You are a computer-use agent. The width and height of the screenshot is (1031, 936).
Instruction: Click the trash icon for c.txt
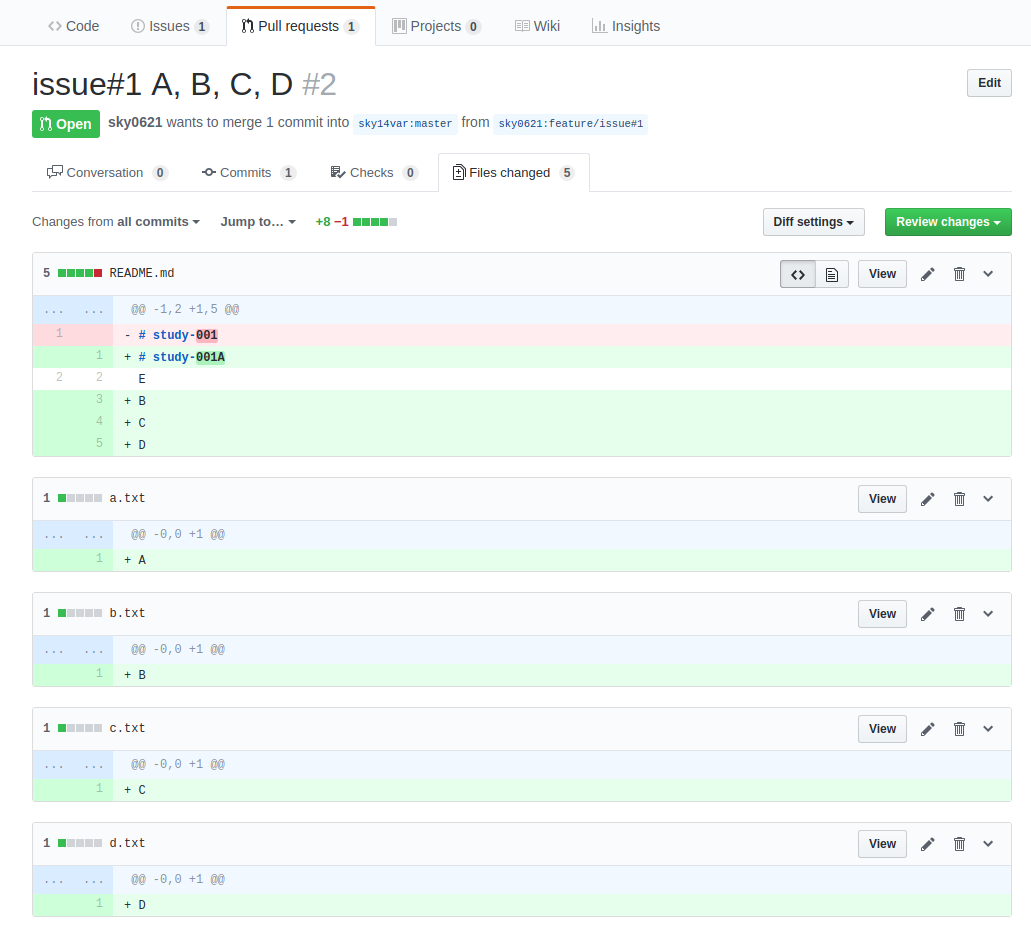[959, 729]
